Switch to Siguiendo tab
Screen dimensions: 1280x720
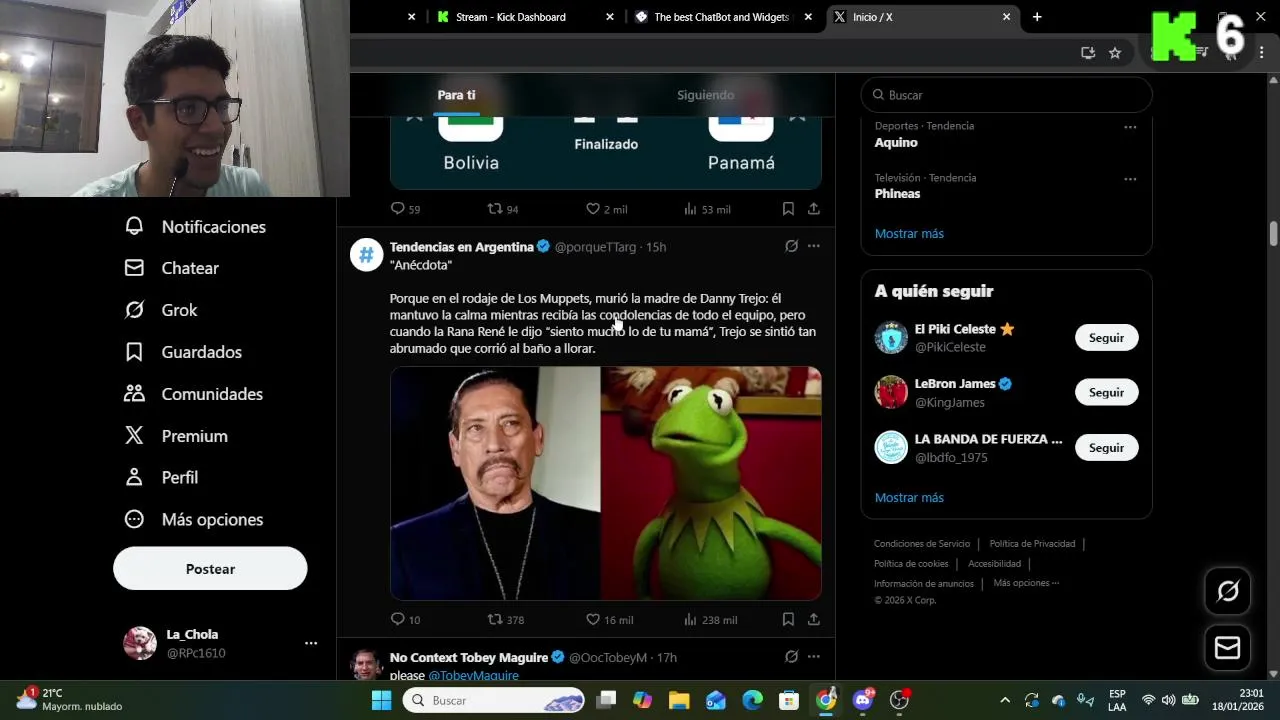[x=705, y=95]
